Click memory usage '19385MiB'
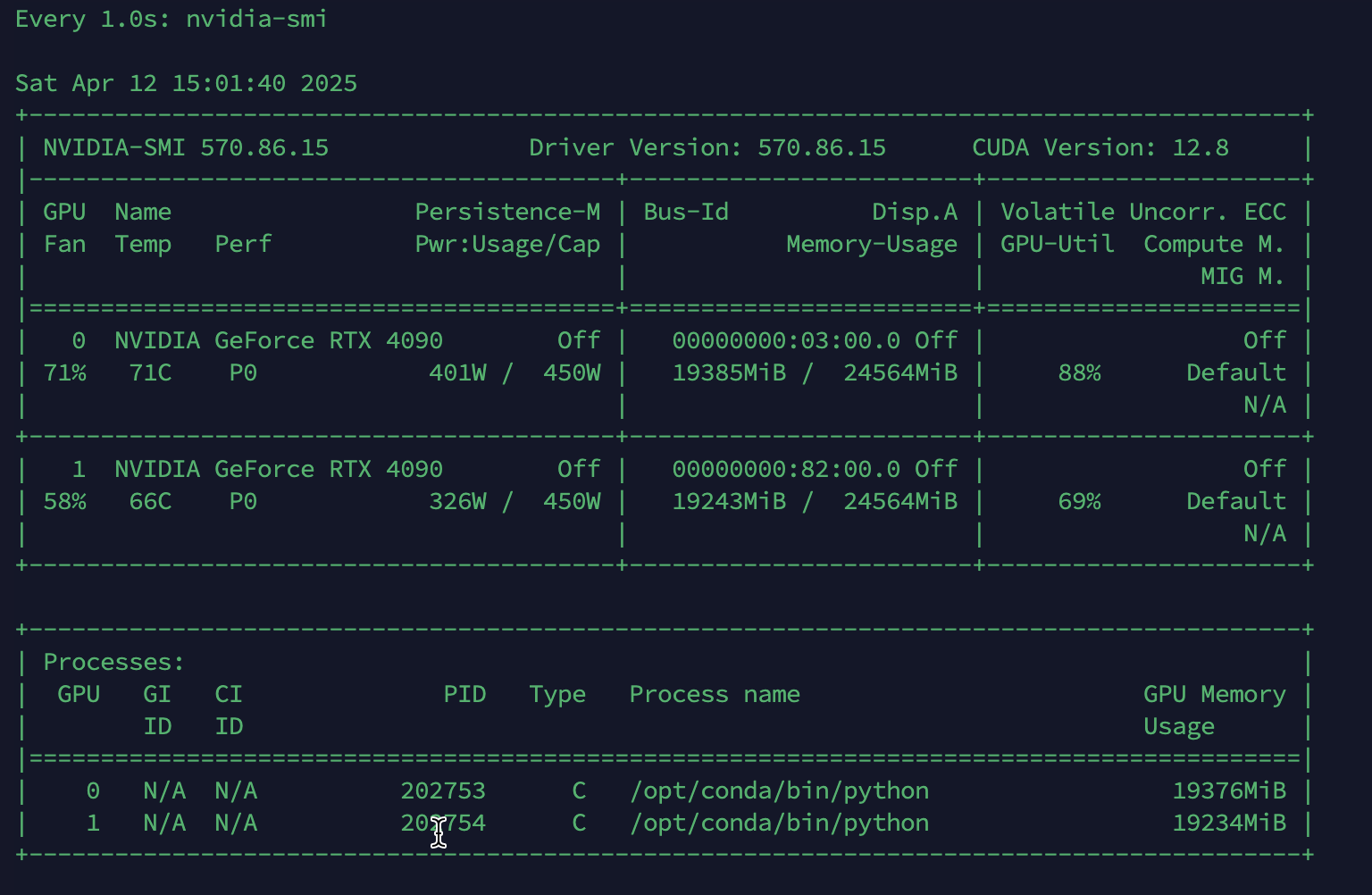This screenshot has height=895, width=1372. pyautogui.click(x=729, y=372)
